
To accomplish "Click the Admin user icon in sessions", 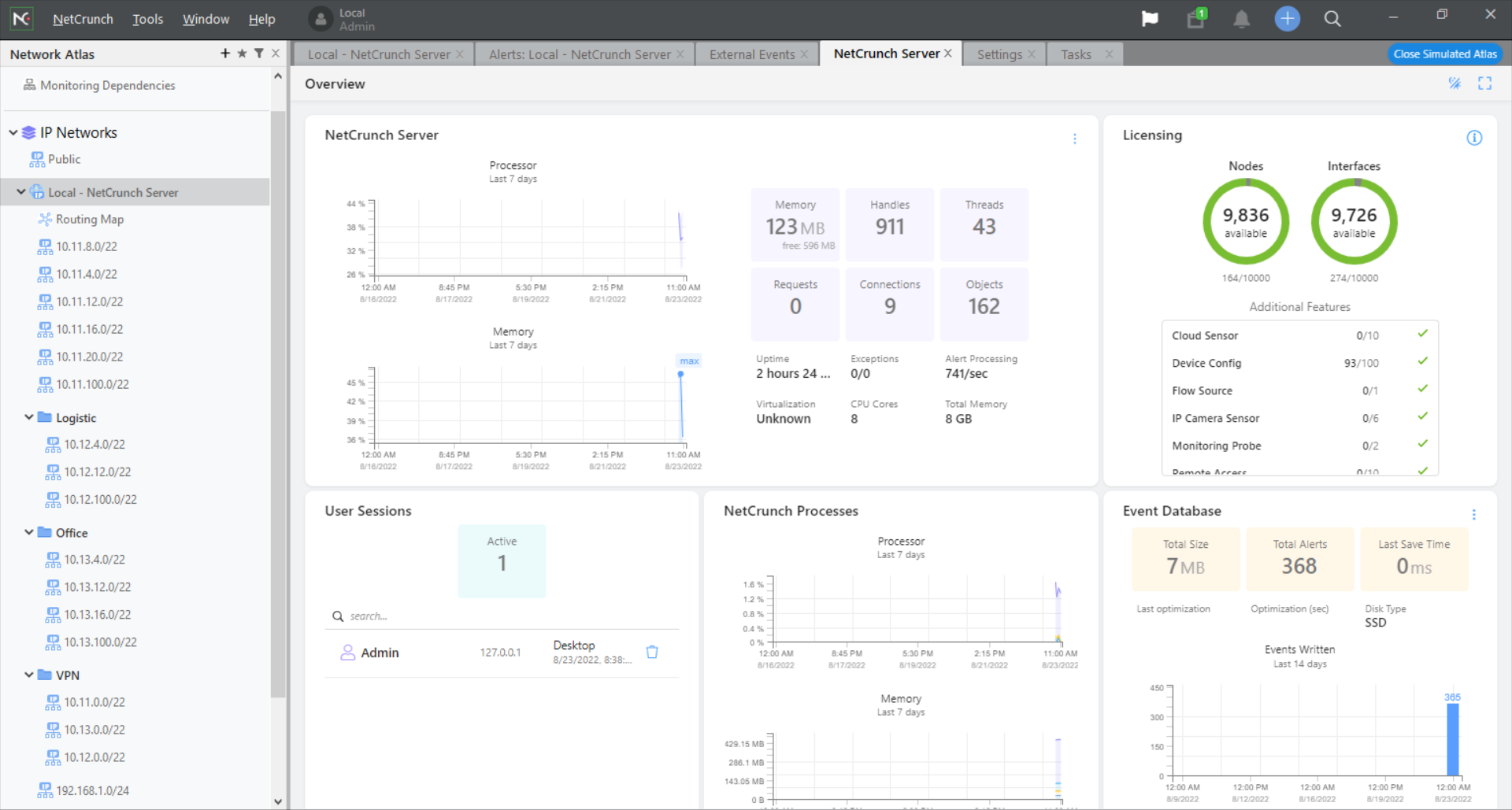I will [347, 653].
